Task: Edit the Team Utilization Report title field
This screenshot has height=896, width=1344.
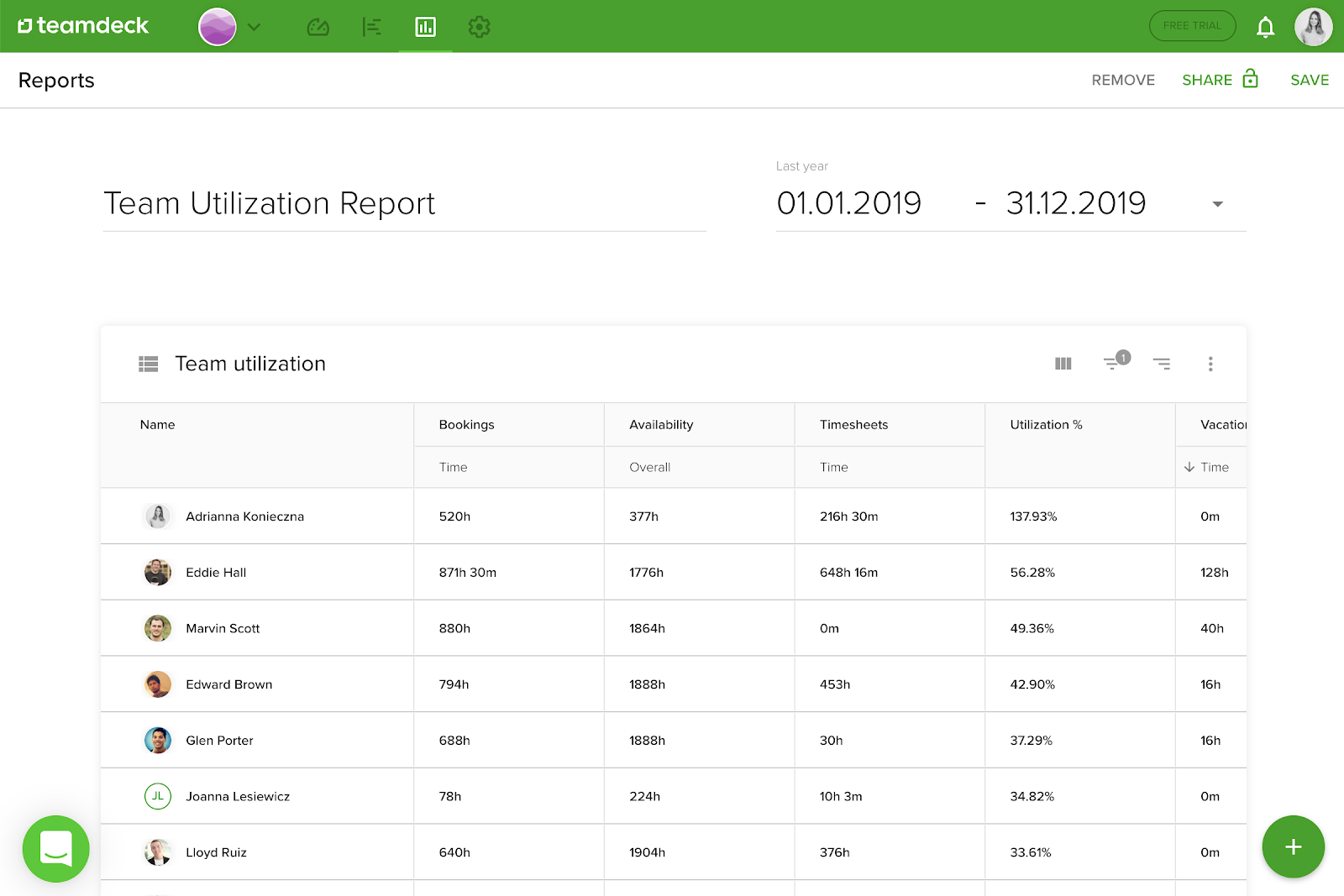Action: (x=405, y=204)
